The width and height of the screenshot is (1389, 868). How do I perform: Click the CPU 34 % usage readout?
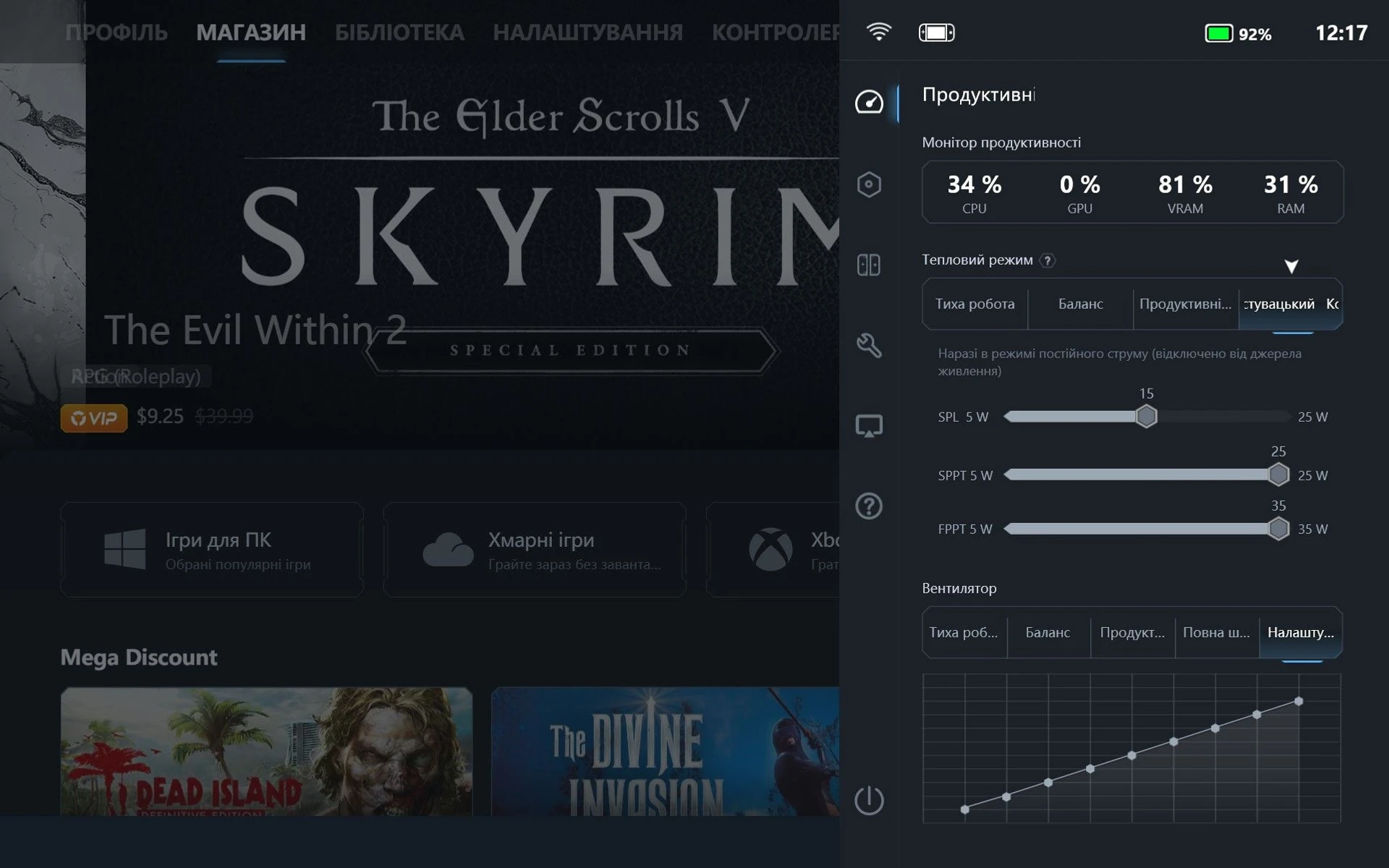pyautogui.click(x=974, y=193)
